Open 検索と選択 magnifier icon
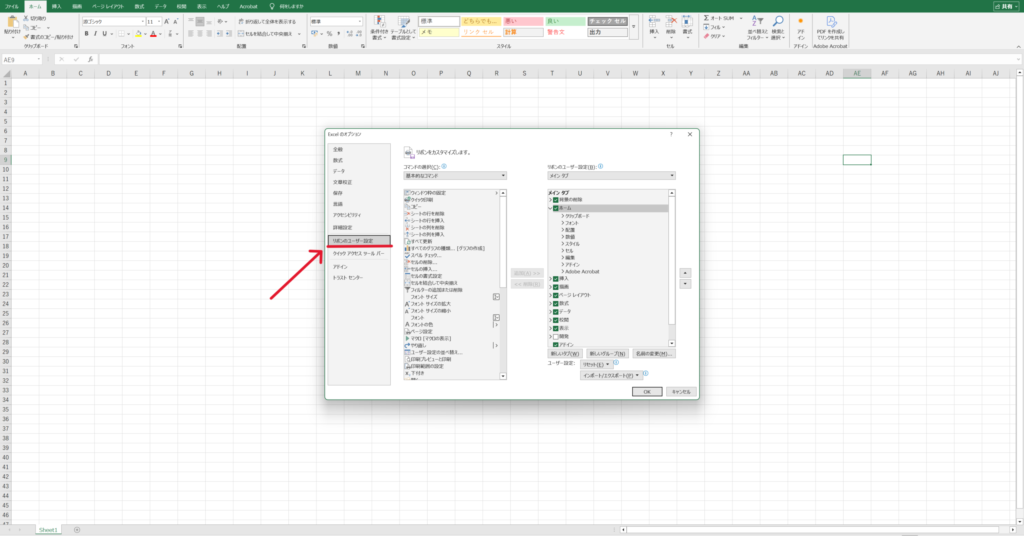The height and width of the screenshot is (536, 1024). [x=778, y=21]
